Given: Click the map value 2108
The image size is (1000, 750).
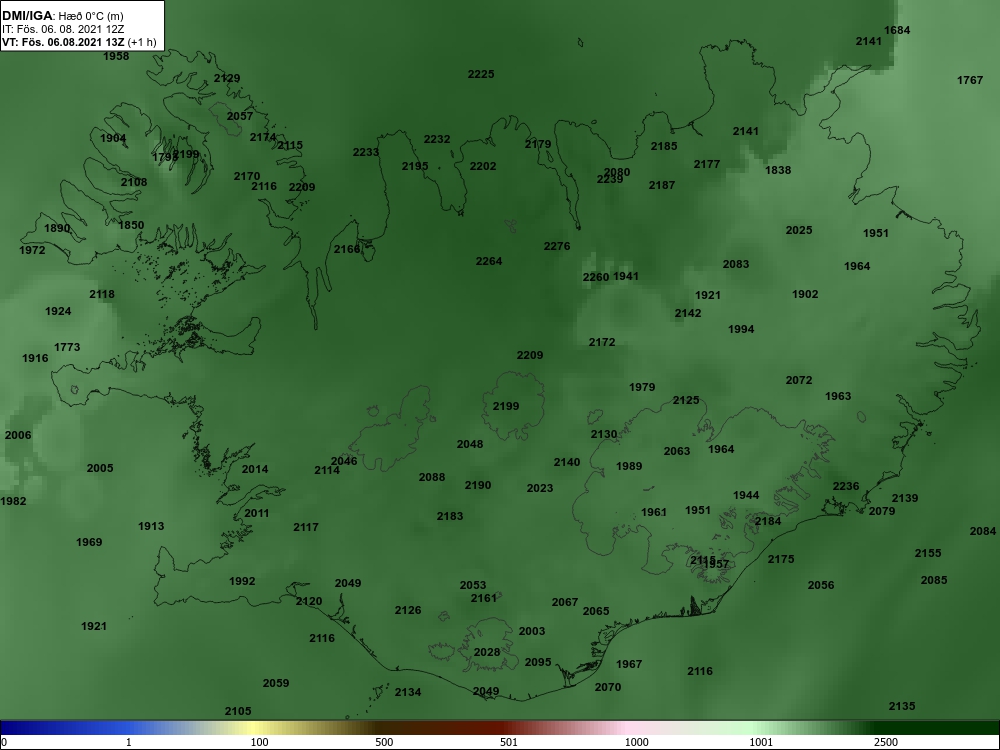Looking at the screenshot, I should [x=134, y=182].
